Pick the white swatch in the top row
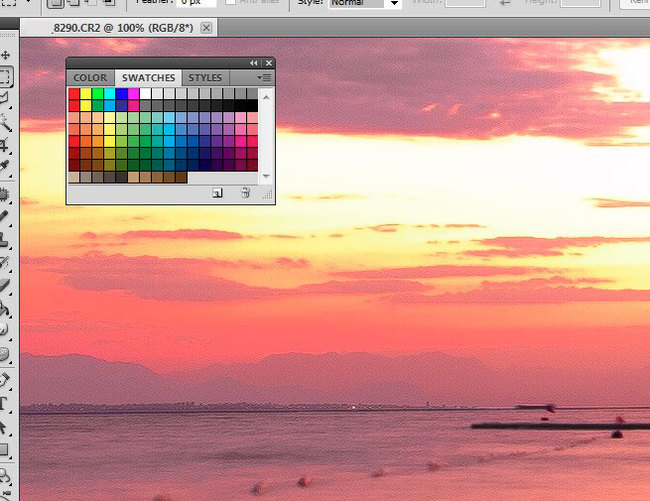650x501 pixels. [x=146, y=93]
